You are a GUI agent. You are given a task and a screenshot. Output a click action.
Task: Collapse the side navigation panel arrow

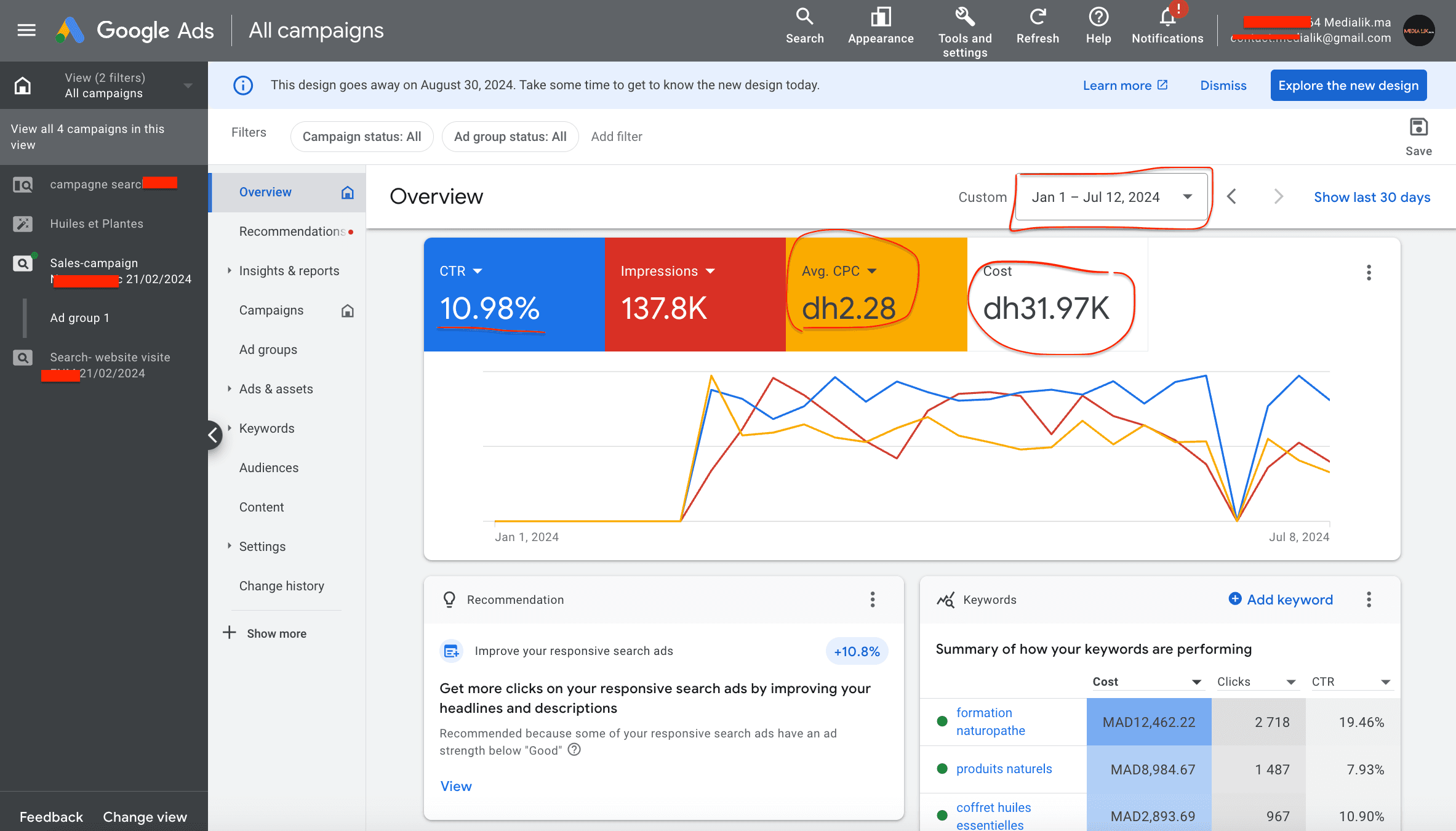pos(214,435)
